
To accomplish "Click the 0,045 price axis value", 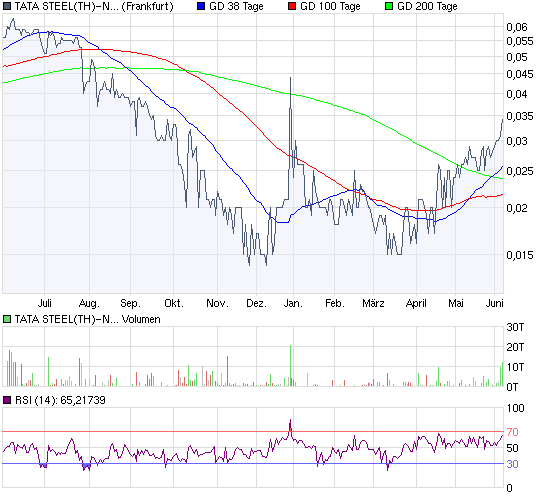I will point(520,74).
